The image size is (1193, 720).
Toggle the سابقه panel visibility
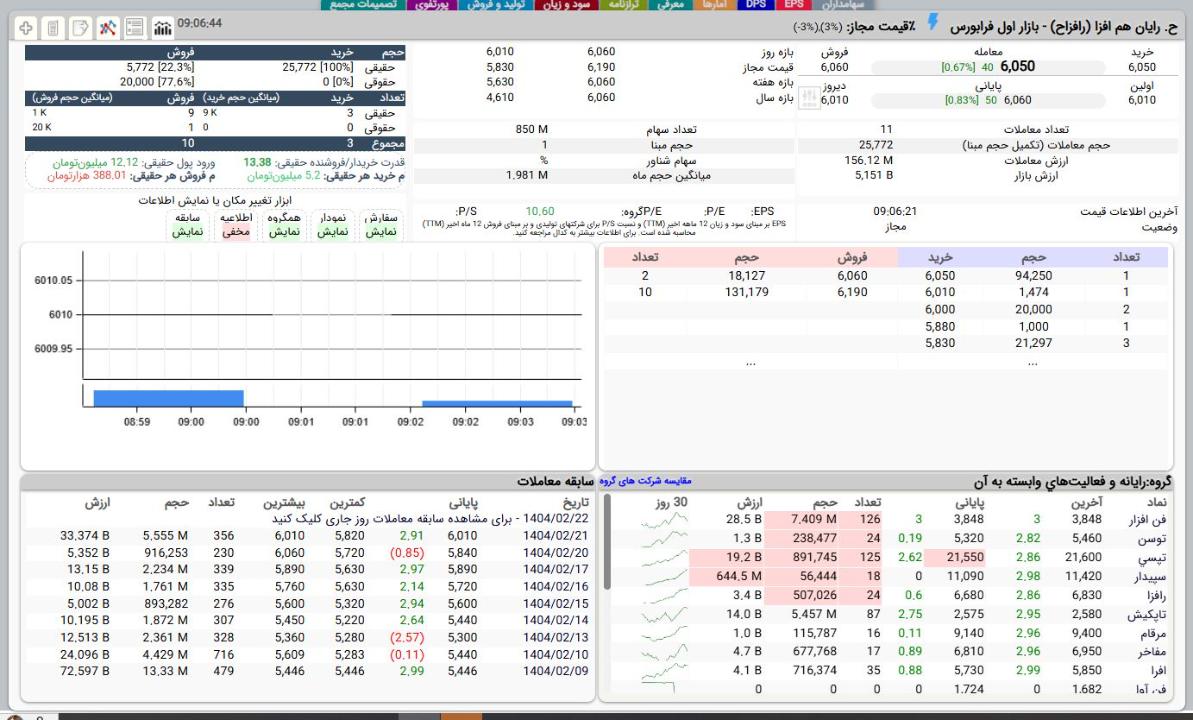click(x=188, y=231)
